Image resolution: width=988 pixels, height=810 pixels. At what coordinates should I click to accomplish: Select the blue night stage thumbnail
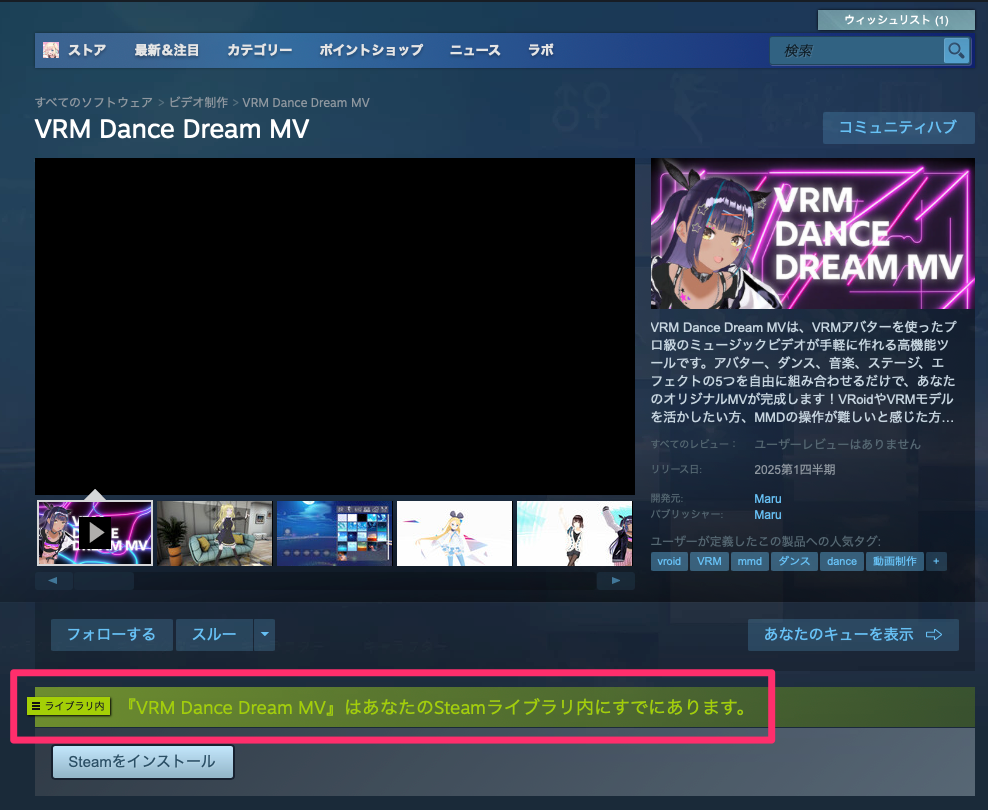pyautogui.click(x=335, y=533)
